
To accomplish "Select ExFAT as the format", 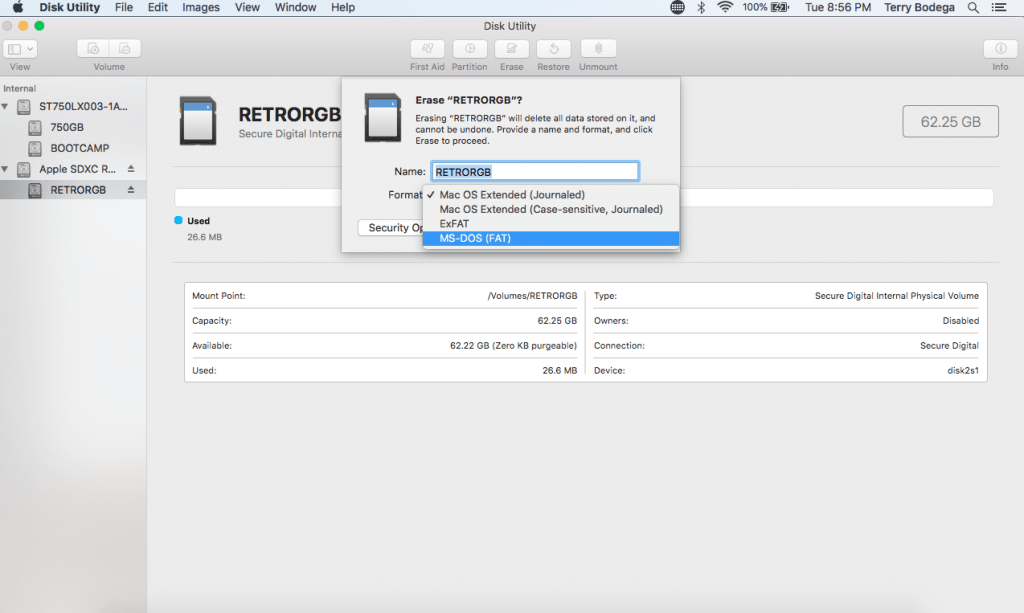I will (x=456, y=223).
